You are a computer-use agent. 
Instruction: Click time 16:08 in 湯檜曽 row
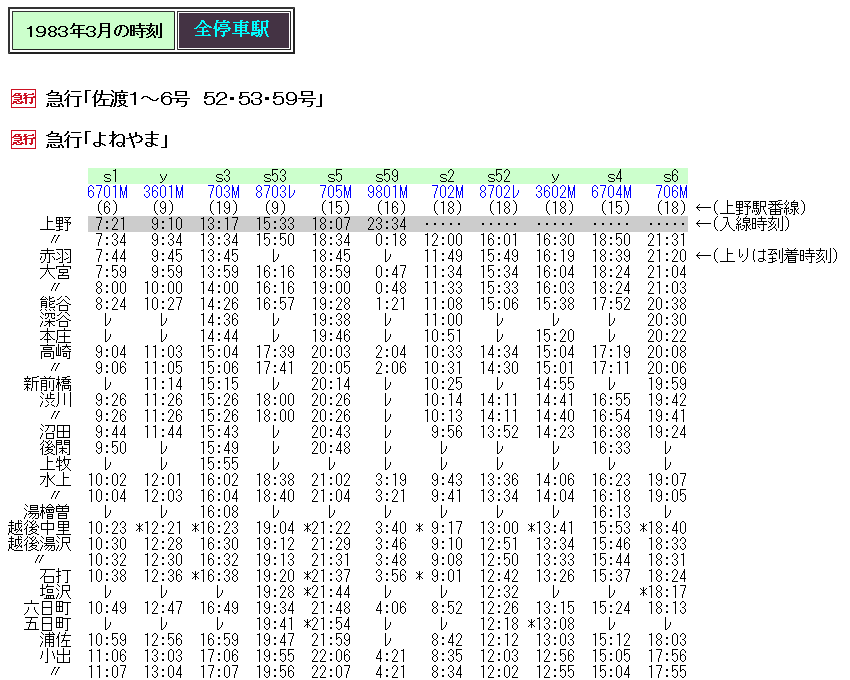[x=220, y=512]
